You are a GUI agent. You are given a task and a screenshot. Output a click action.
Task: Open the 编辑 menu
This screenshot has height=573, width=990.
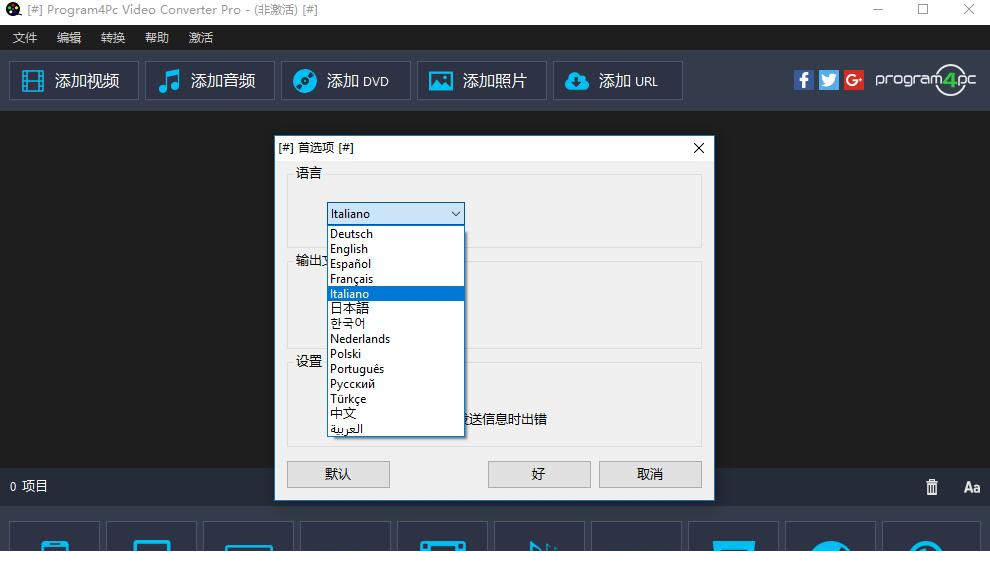pos(69,38)
